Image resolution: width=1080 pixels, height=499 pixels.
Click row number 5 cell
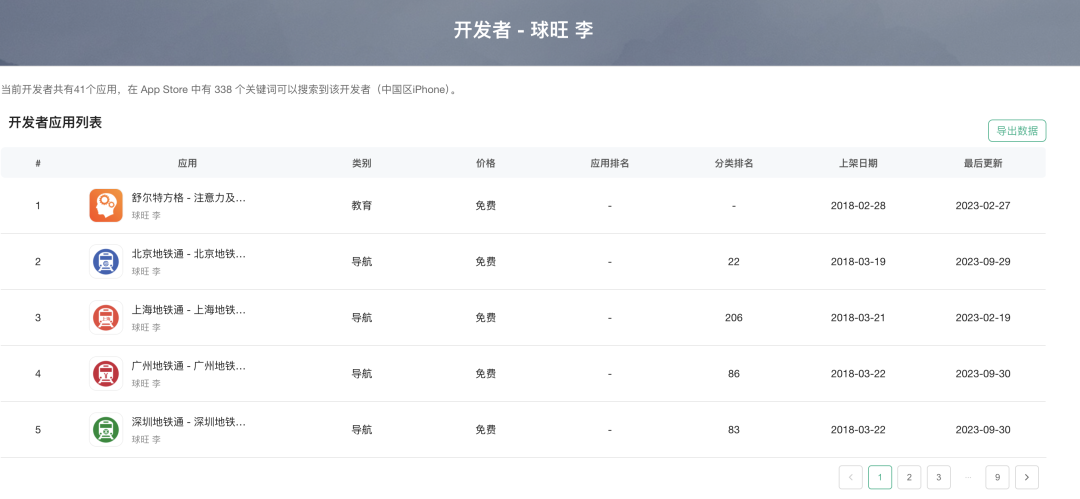click(x=38, y=429)
